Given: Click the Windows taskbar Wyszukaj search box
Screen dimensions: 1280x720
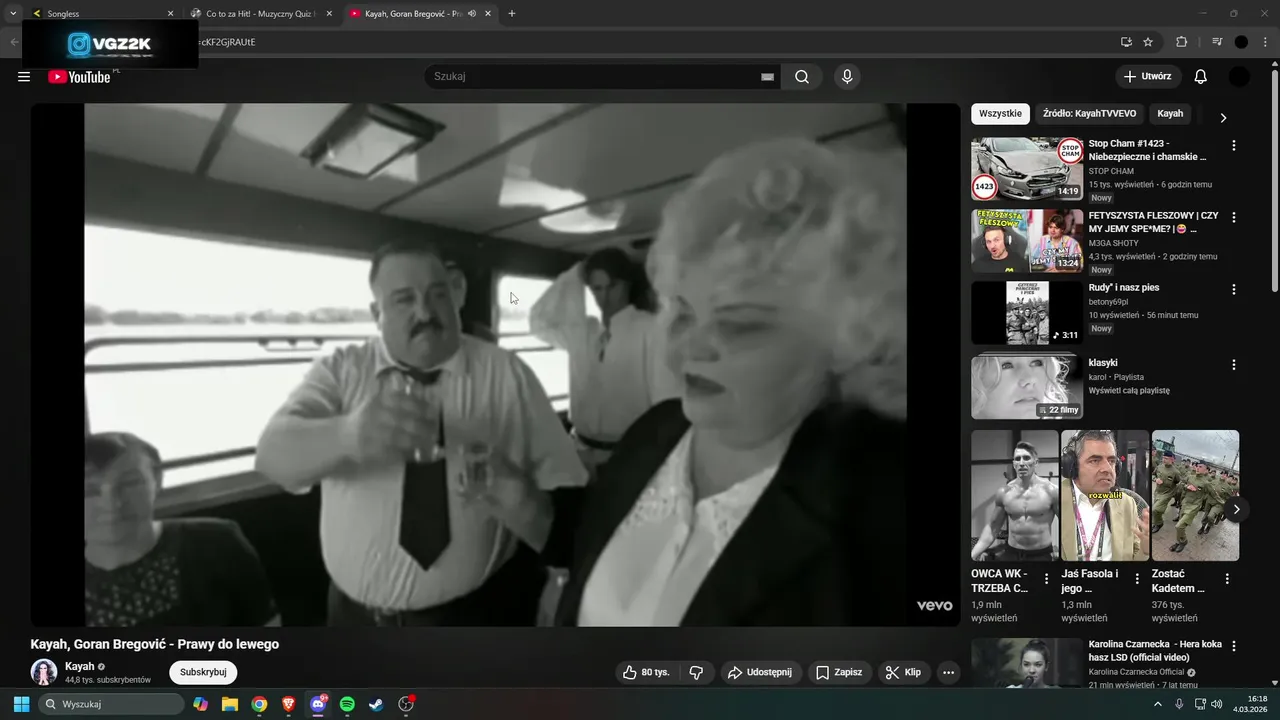Looking at the screenshot, I should point(111,704).
